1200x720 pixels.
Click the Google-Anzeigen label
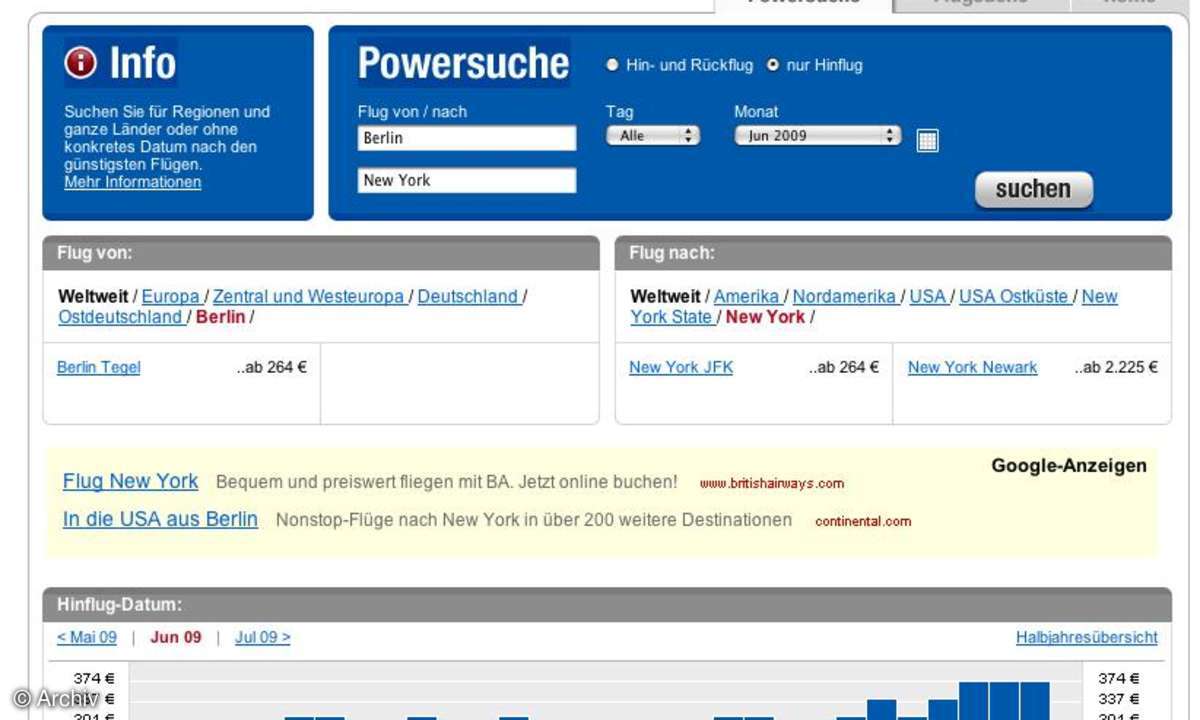[x=1069, y=465]
